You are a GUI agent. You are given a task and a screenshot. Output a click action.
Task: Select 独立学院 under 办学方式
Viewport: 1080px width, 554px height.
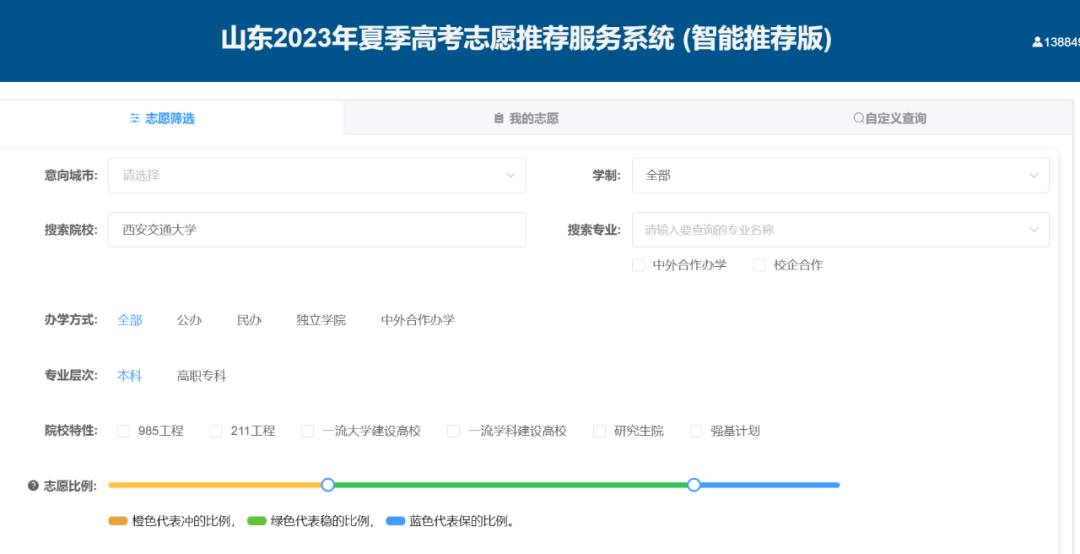(x=321, y=320)
